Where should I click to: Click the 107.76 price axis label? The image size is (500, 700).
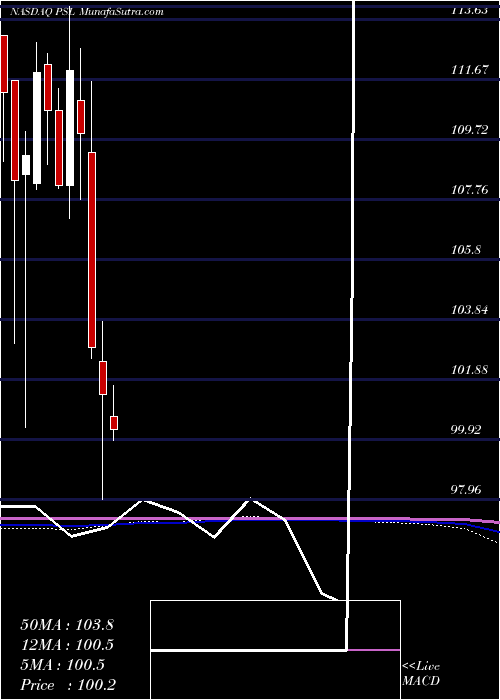pos(470,190)
